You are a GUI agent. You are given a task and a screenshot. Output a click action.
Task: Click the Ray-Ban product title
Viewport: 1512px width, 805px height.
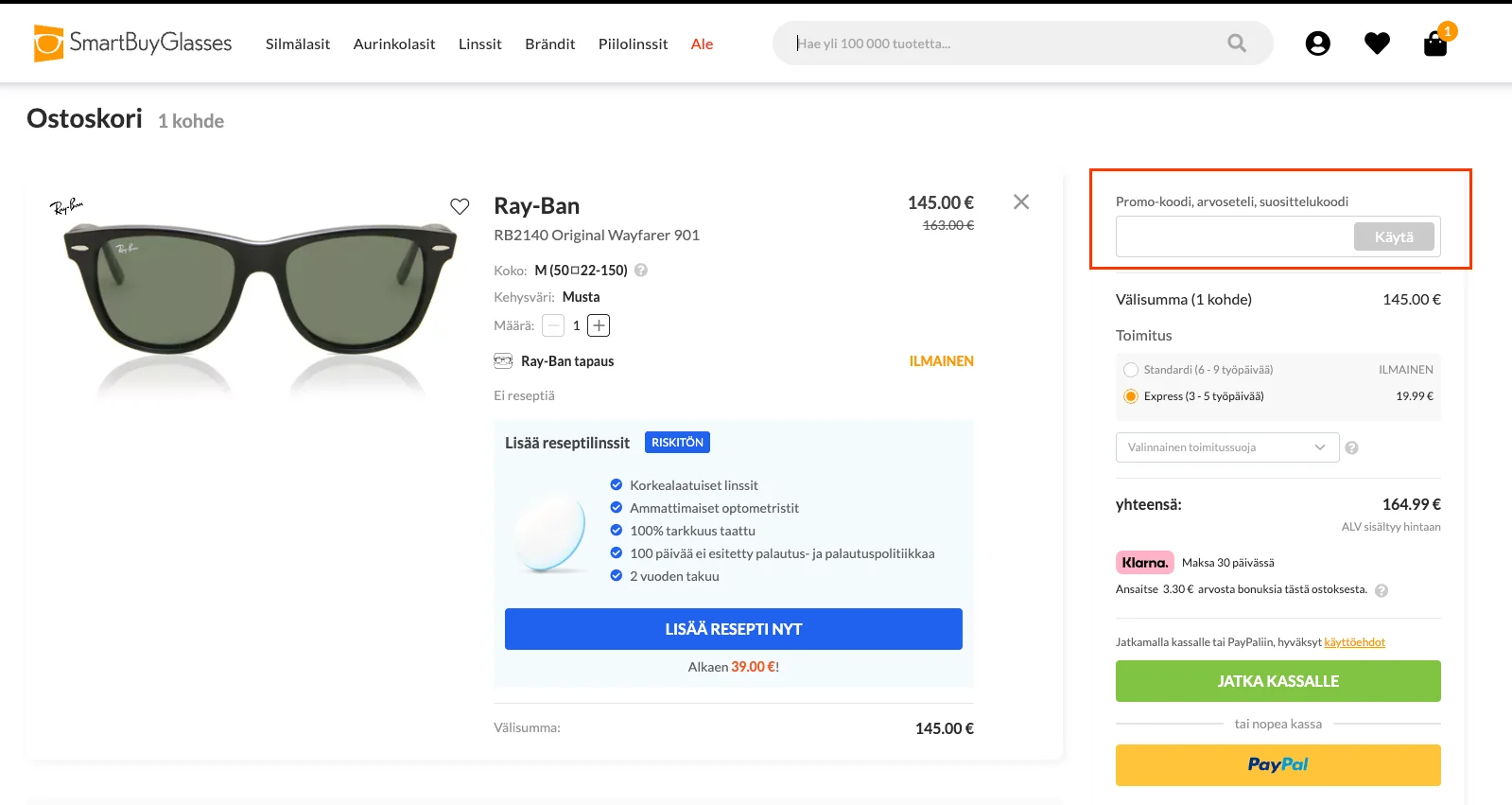[x=537, y=205]
